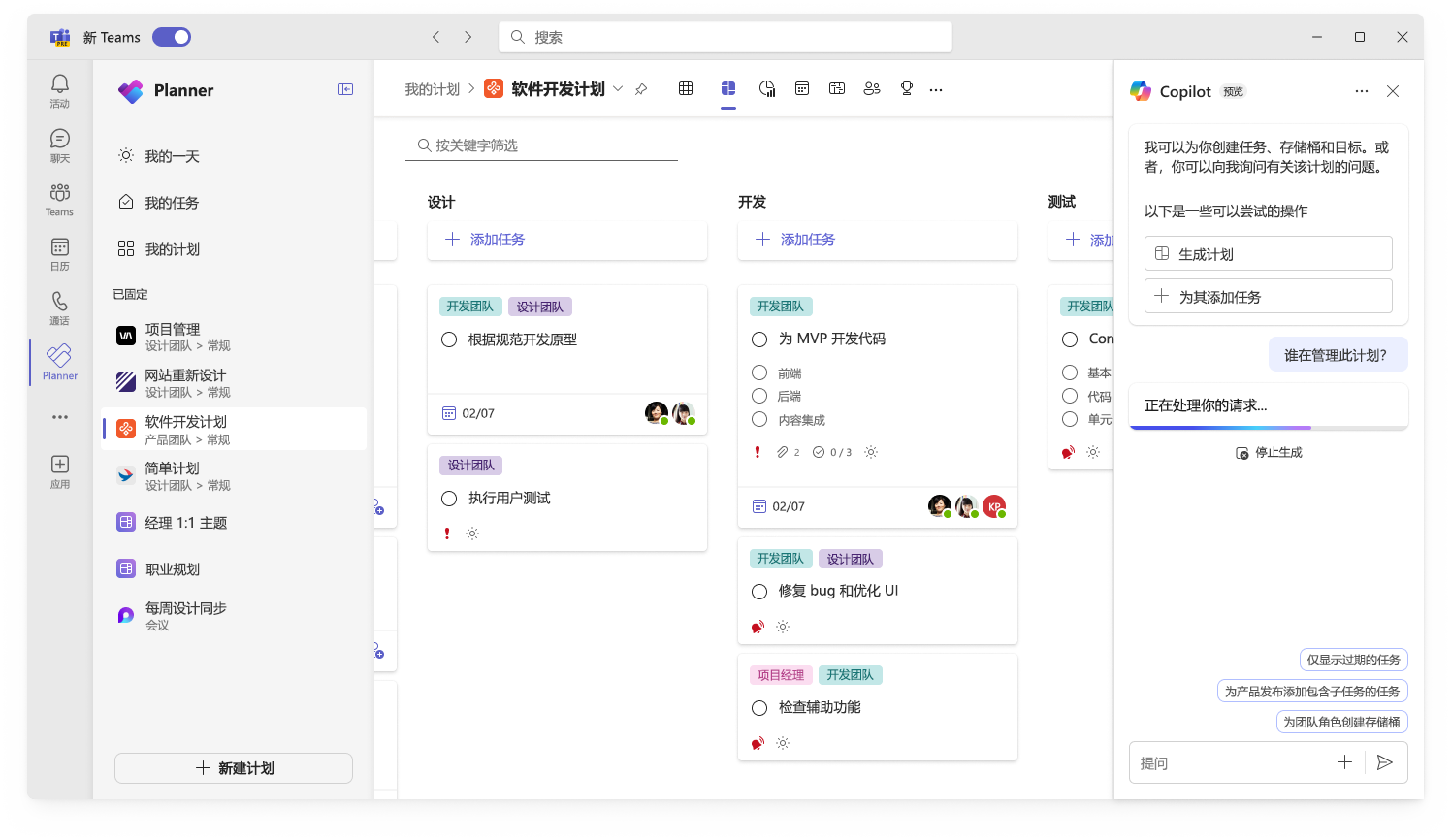The width and height of the screenshot is (1451, 840).
Task: Open the 网站重新设计 pinned plan
Action: tap(235, 383)
